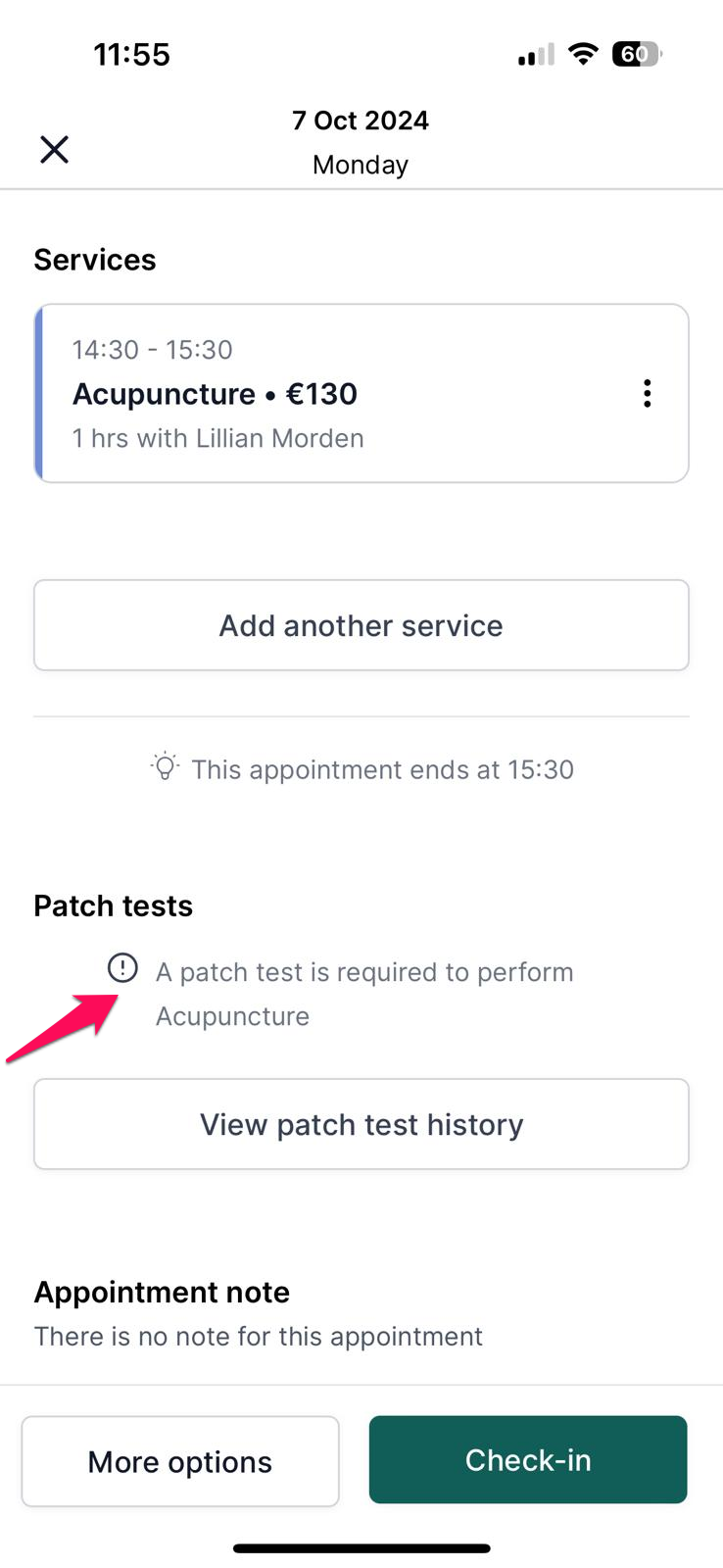Open the three-dot menu for Acupuncture service

(x=647, y=393)
